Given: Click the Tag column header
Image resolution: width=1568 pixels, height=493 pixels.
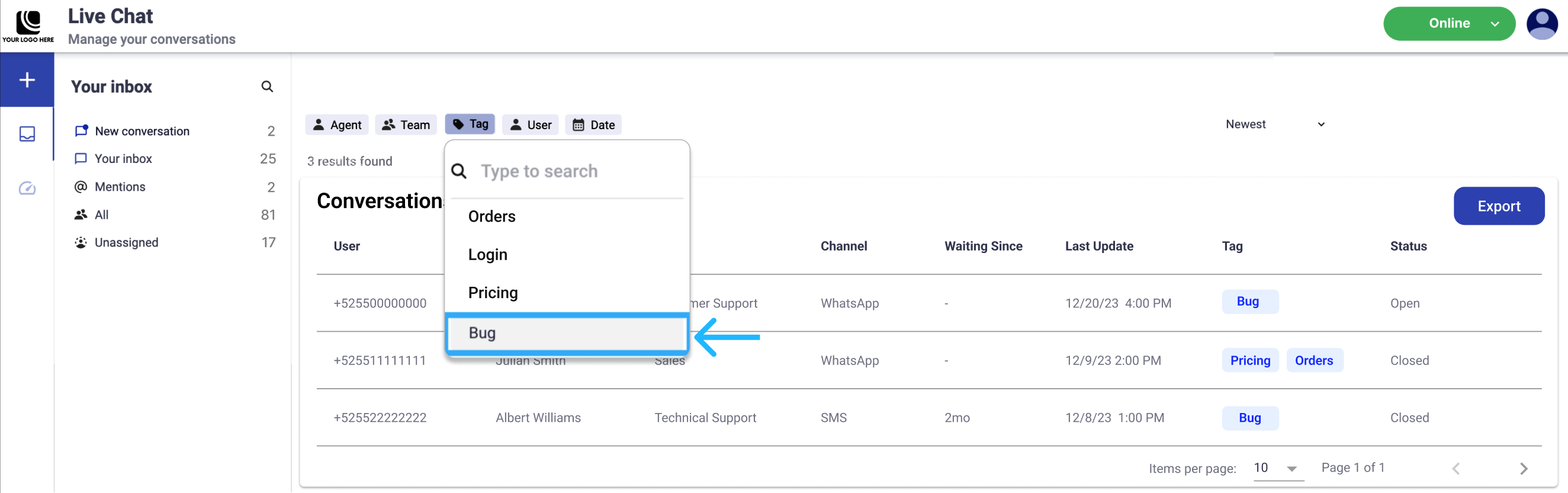Looking at the screenshot, I should 1232,246.
